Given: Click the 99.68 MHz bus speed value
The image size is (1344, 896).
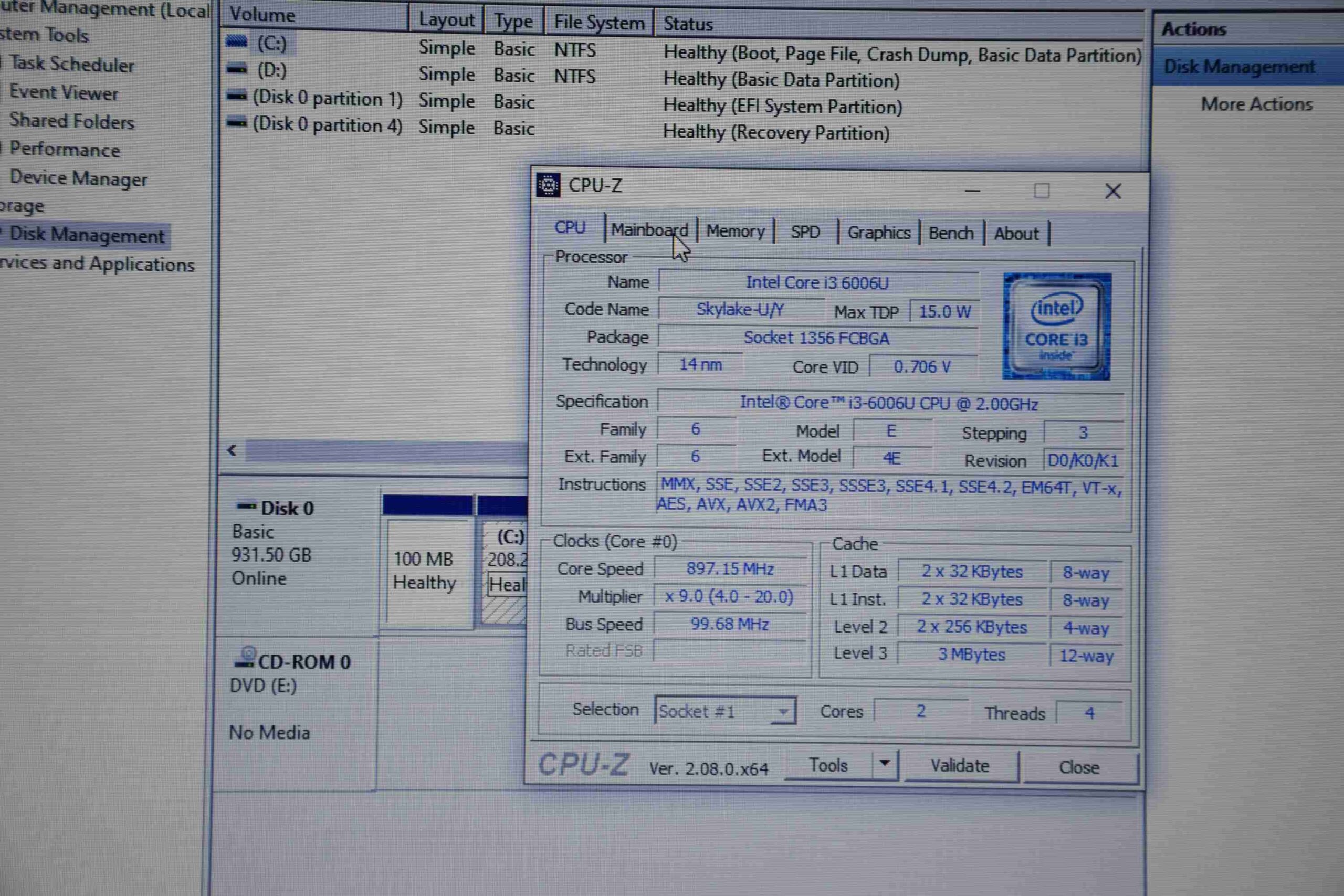Looking at the screenshot, I should (730, 624).
